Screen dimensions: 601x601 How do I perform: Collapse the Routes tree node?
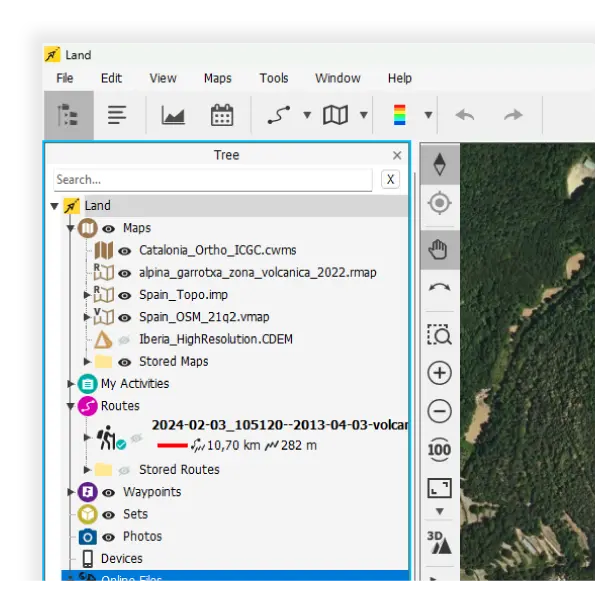pyautogui.click(x=70, y=406)
